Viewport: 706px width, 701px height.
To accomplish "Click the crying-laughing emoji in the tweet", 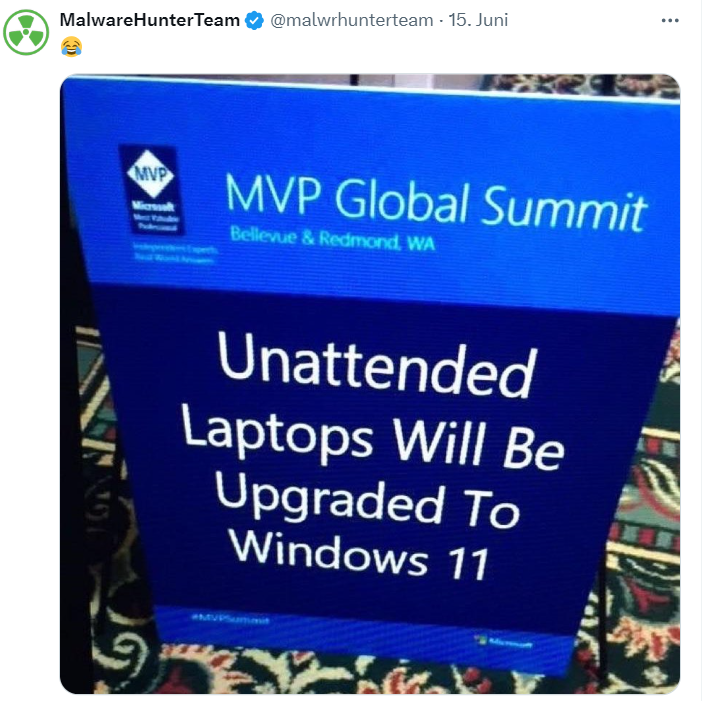I will [x=71, y=47].
